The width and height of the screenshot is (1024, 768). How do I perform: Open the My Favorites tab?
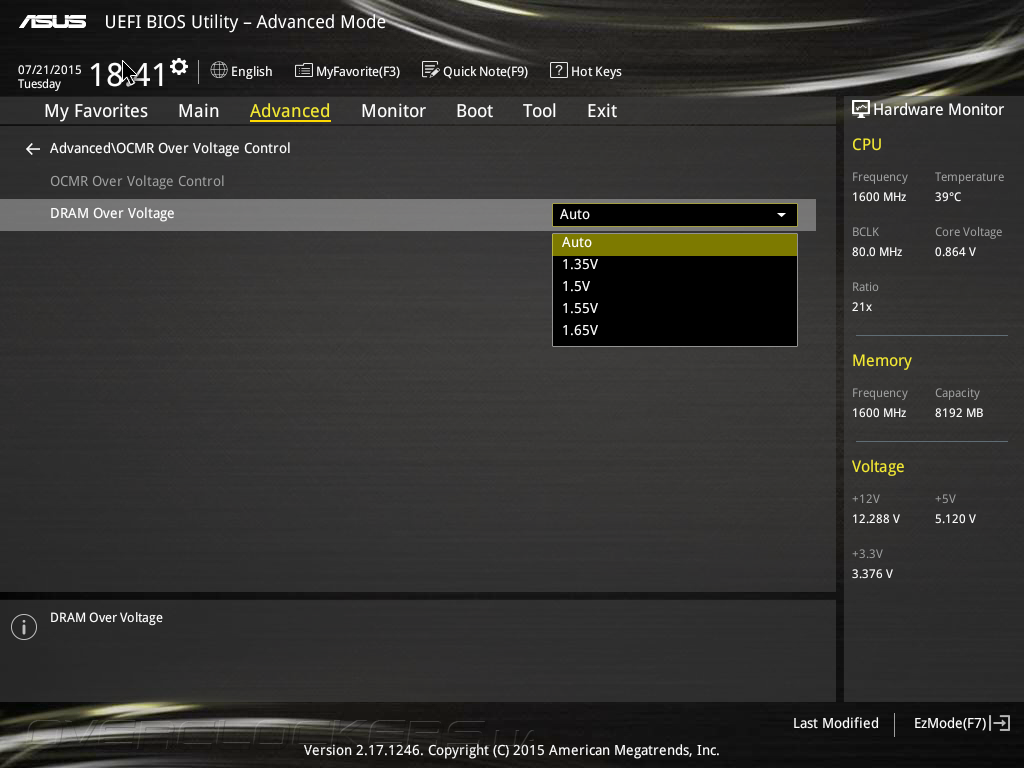[x=96, y=111]
